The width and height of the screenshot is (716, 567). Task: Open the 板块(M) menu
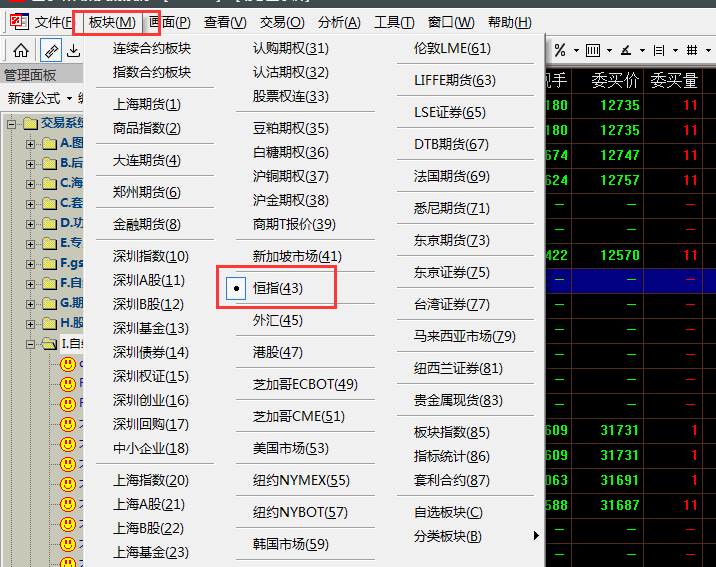coord(112,22)
